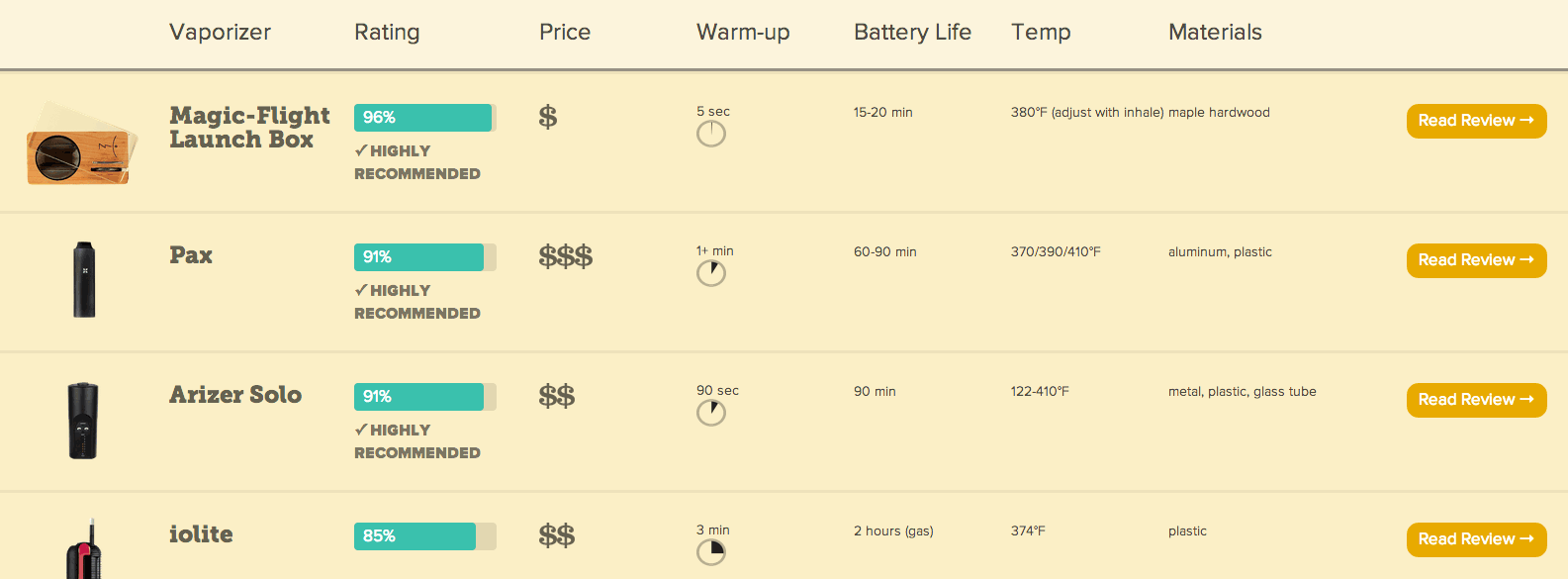Click the iolite double dollar price icon
Viewport: 1568px width, 579px height.
click(x=556, y=536)
